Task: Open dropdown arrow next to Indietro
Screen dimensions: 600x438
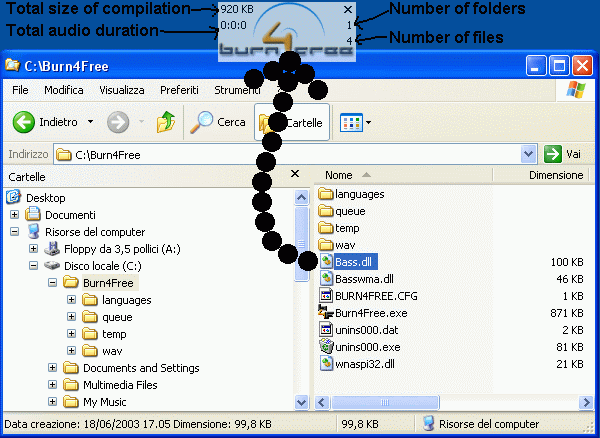Action: click(90, 122)
